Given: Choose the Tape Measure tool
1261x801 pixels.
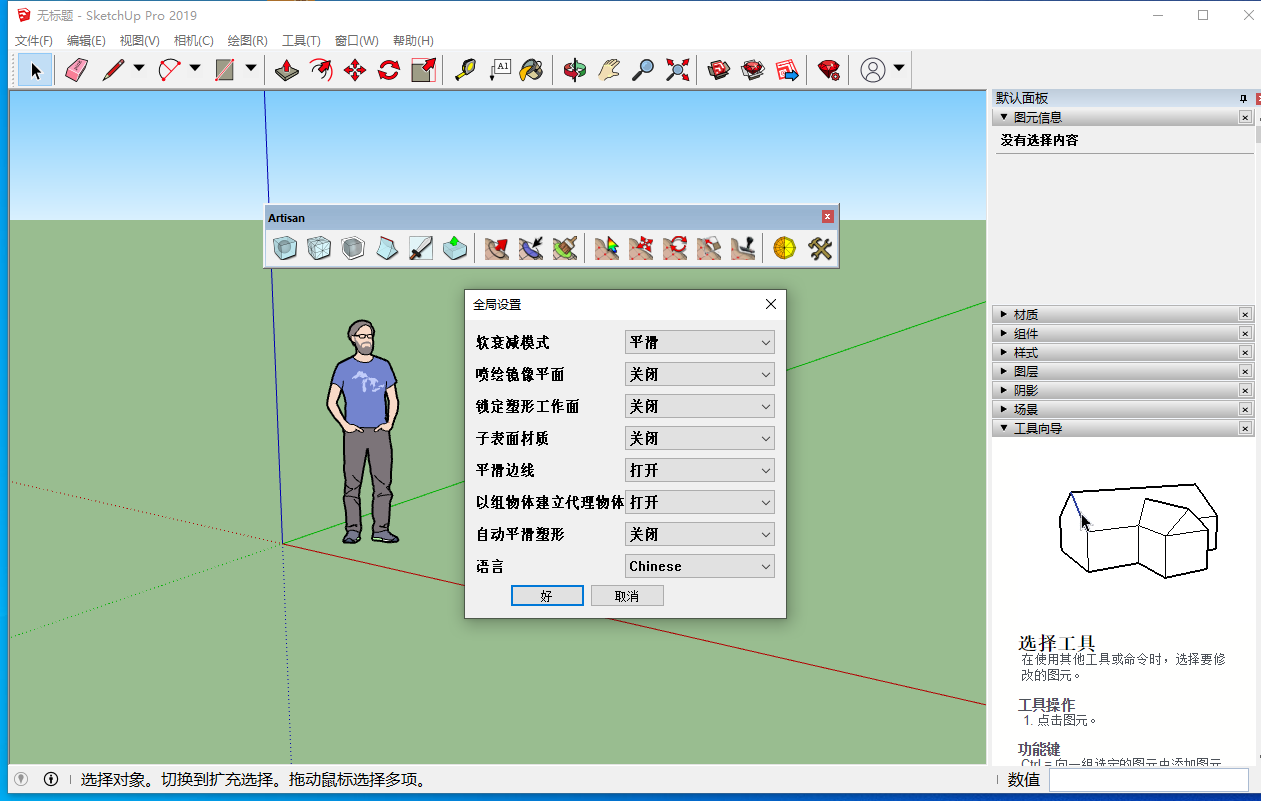Looking at the screenshot, I should pos(464,70).
